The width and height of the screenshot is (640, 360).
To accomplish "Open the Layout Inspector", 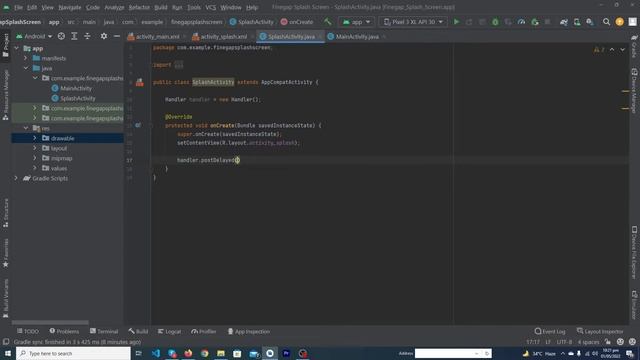I will tap(600, 331).
